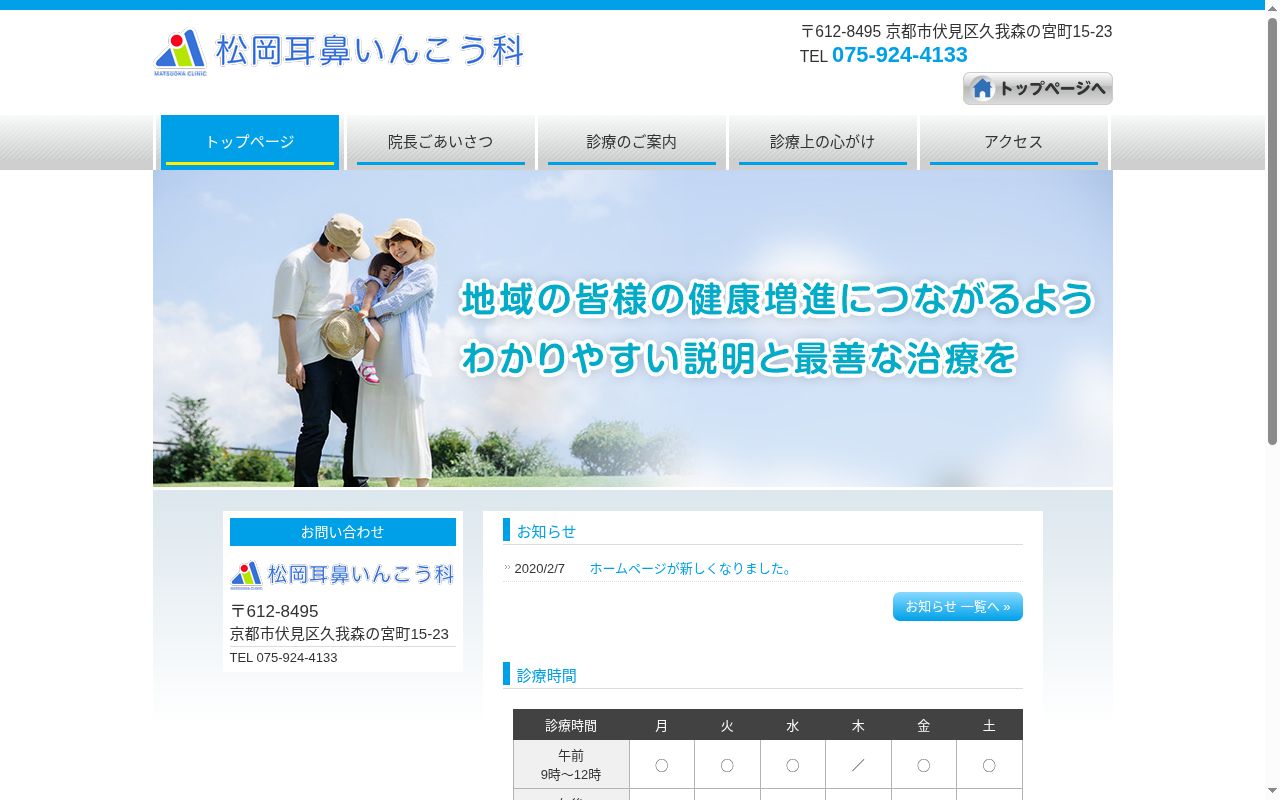1280x800 pixels.
Task: Click the 月 column header in schedule table
Action: point(662,725)
